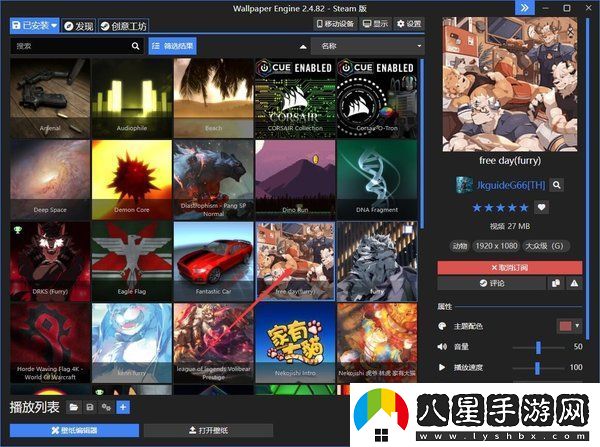Expand the 已安装 tab dropdown arrow
This screenshot has width=600, height=447.
click(54, 26)
